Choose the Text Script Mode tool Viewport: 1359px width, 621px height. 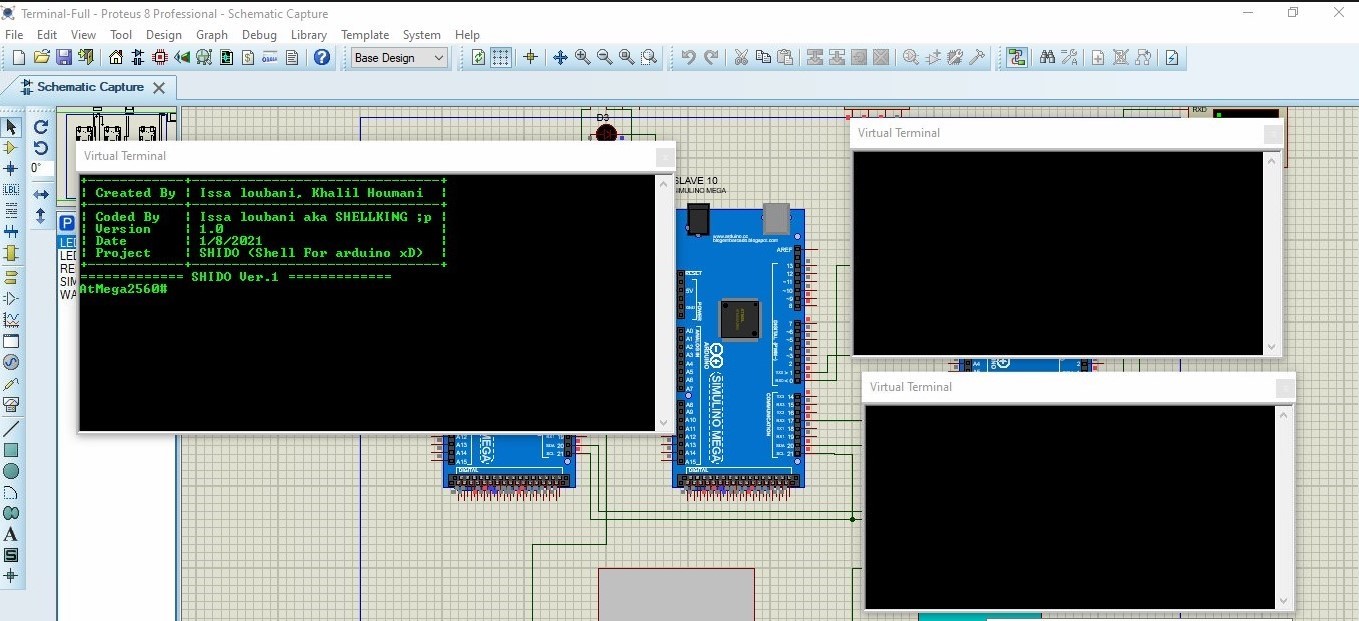pyautogui.click(x=11, y=211)
